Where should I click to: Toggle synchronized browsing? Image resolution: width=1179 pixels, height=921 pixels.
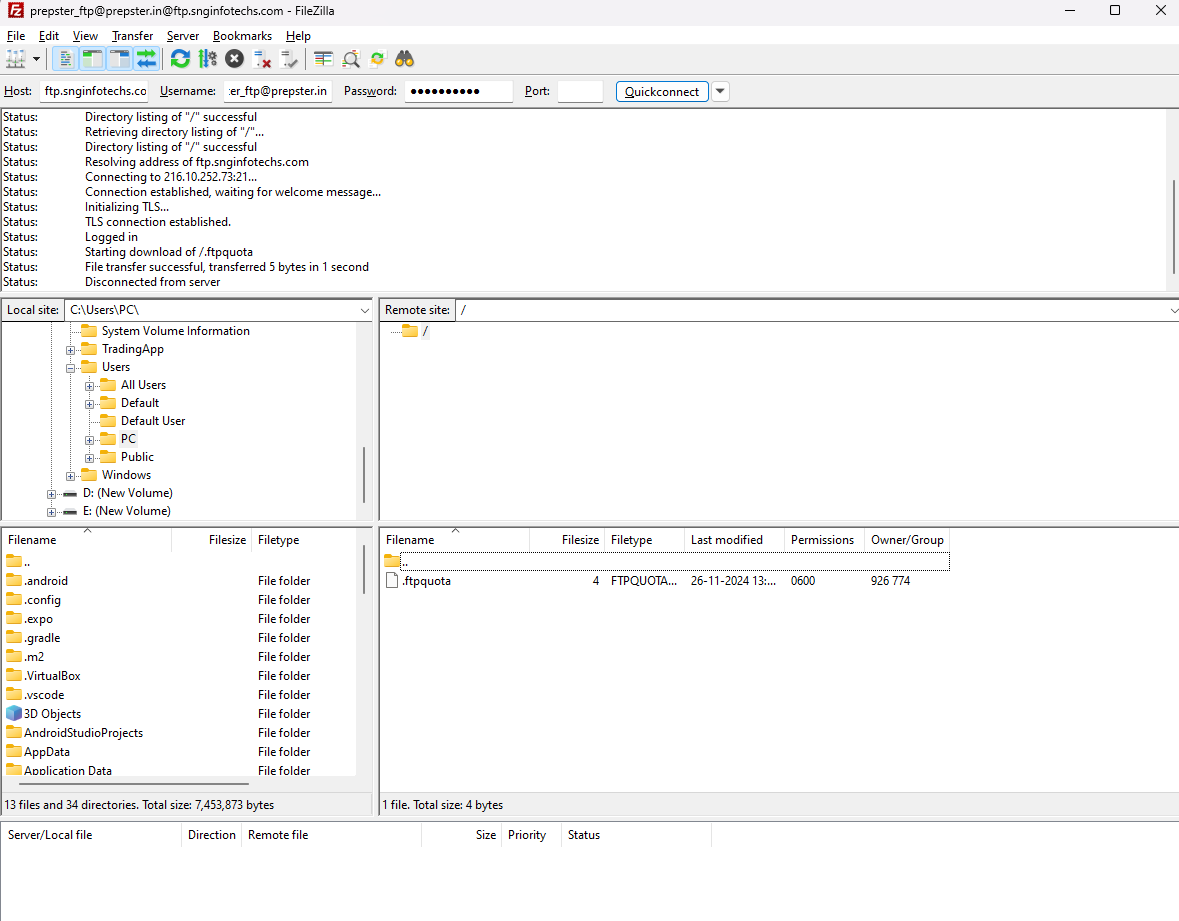pos(377,59)
